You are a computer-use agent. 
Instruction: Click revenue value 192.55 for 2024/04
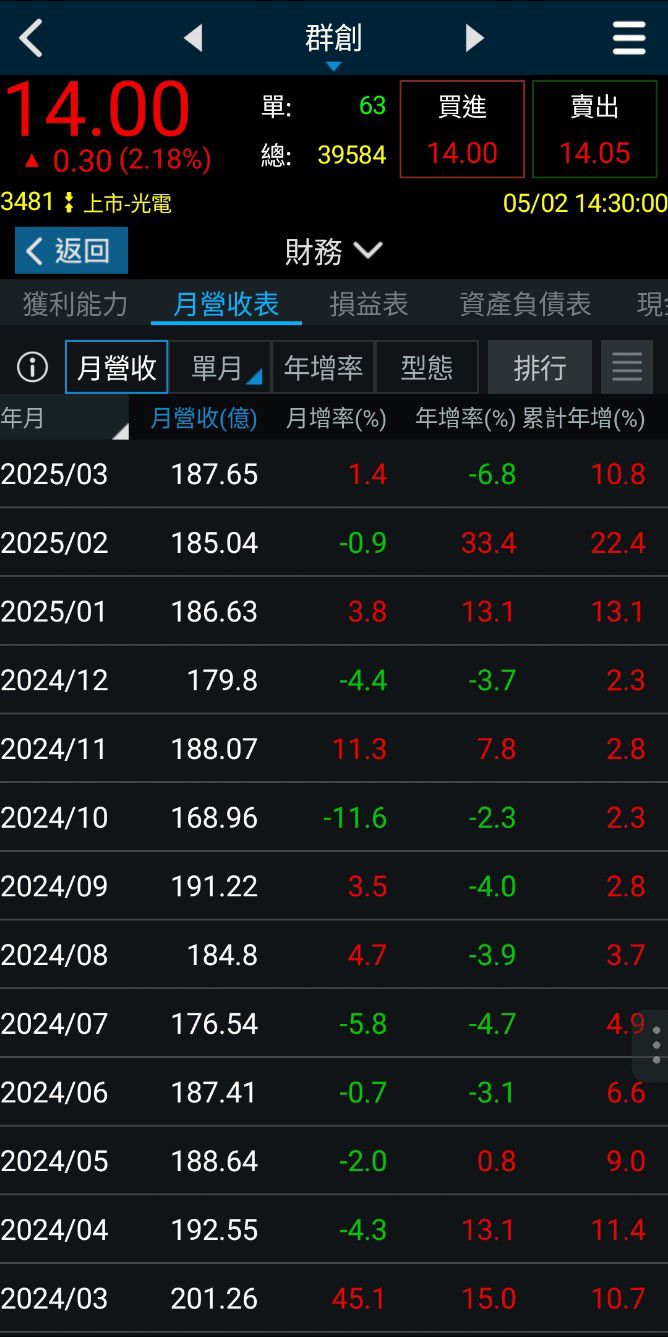coord(214,1230)
